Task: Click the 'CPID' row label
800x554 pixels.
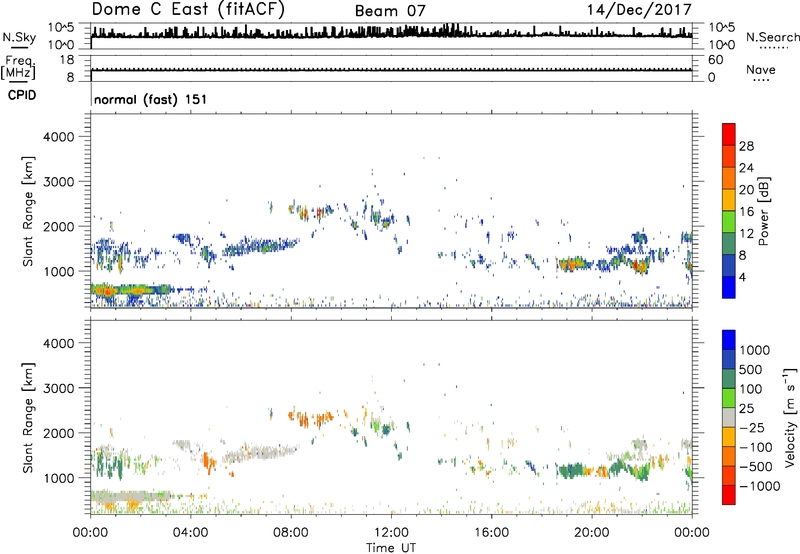Action: click(22, 95)
